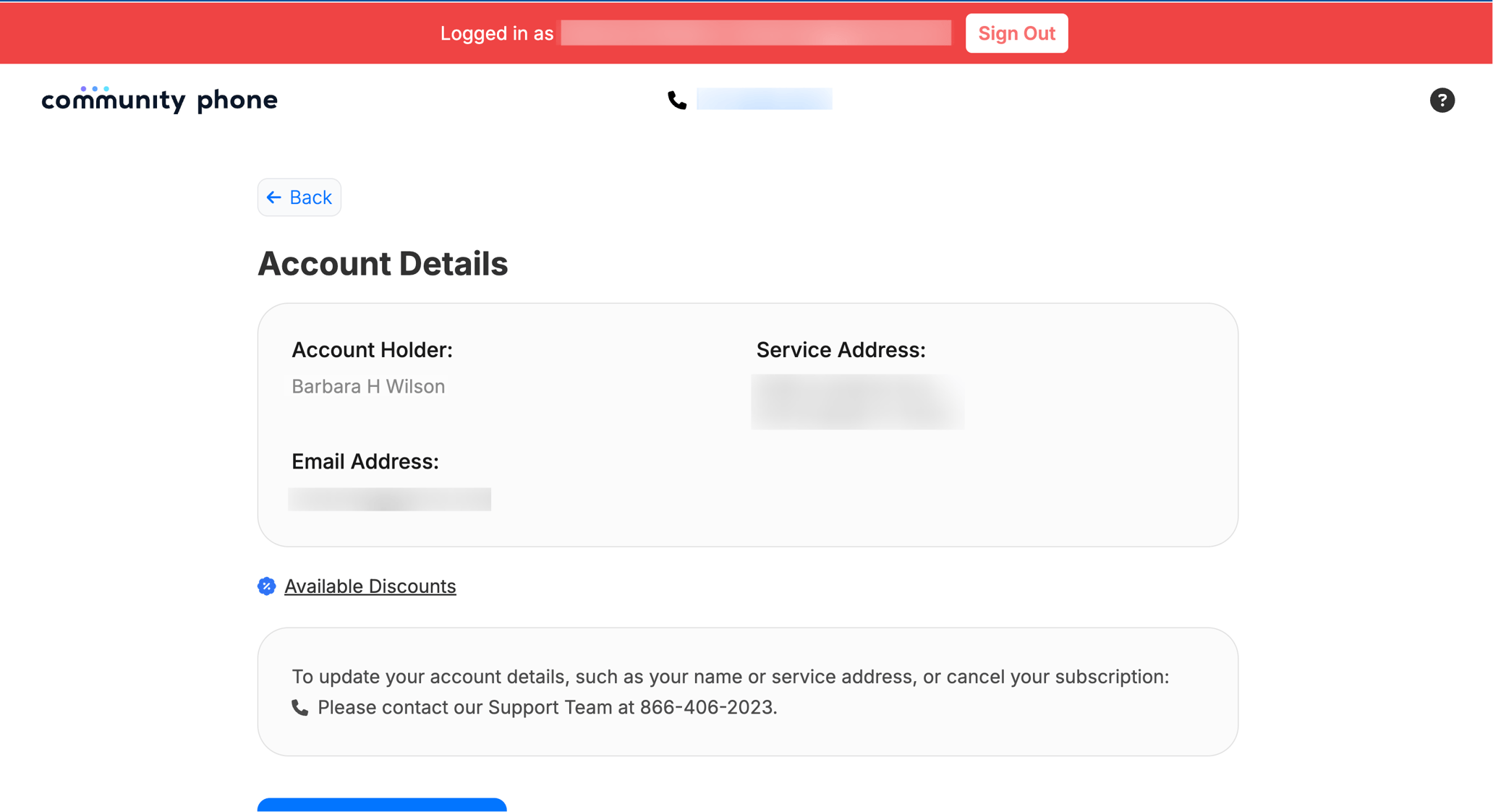Click the blurred Email Address value

(x=389, y=499)
